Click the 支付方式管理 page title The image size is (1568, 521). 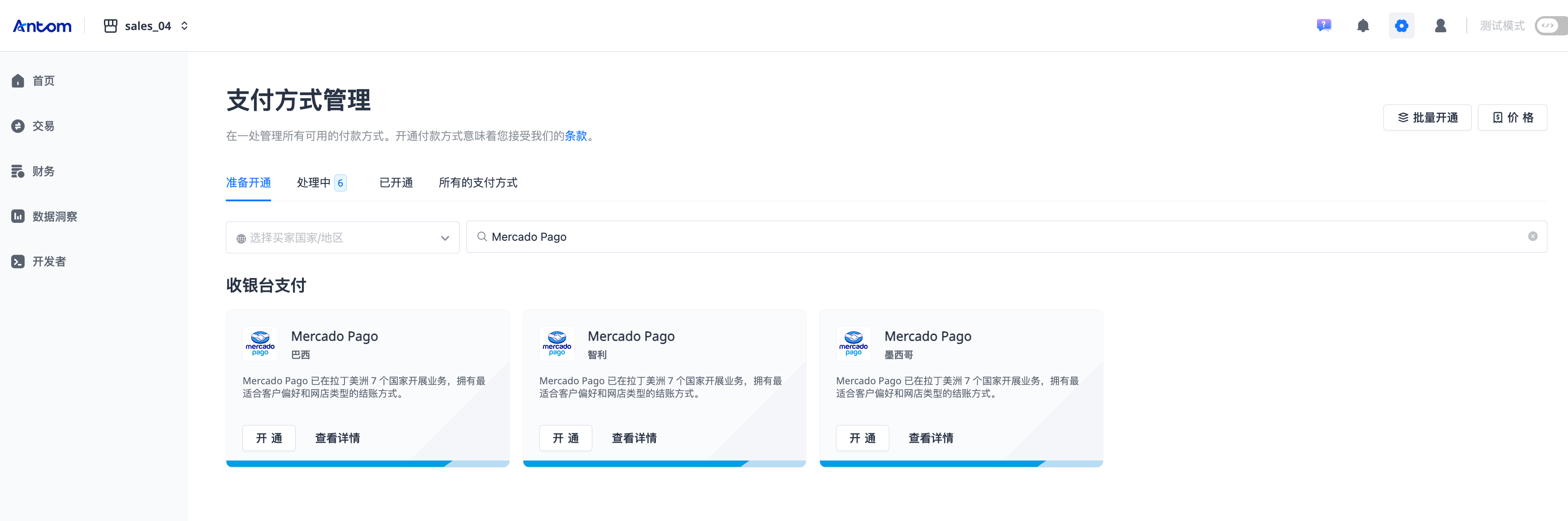298,100
